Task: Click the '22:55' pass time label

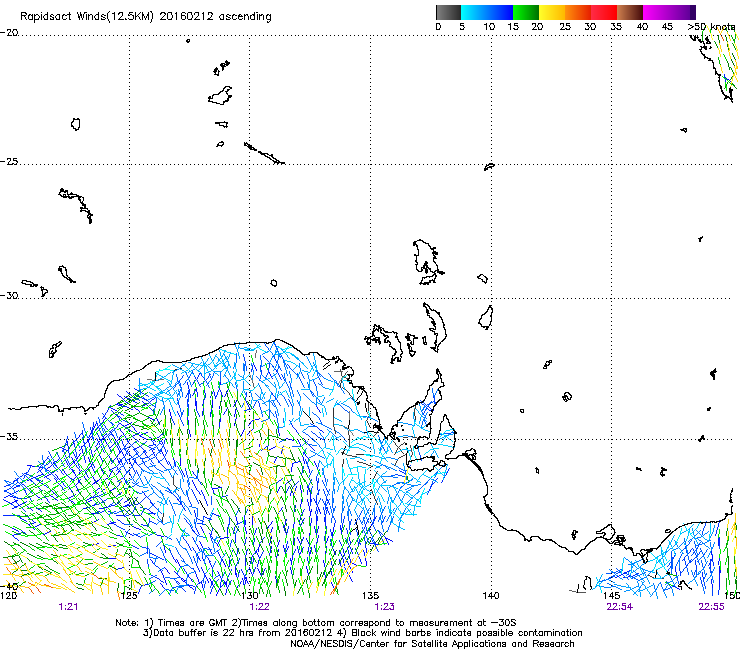Action: coord(711,607)
